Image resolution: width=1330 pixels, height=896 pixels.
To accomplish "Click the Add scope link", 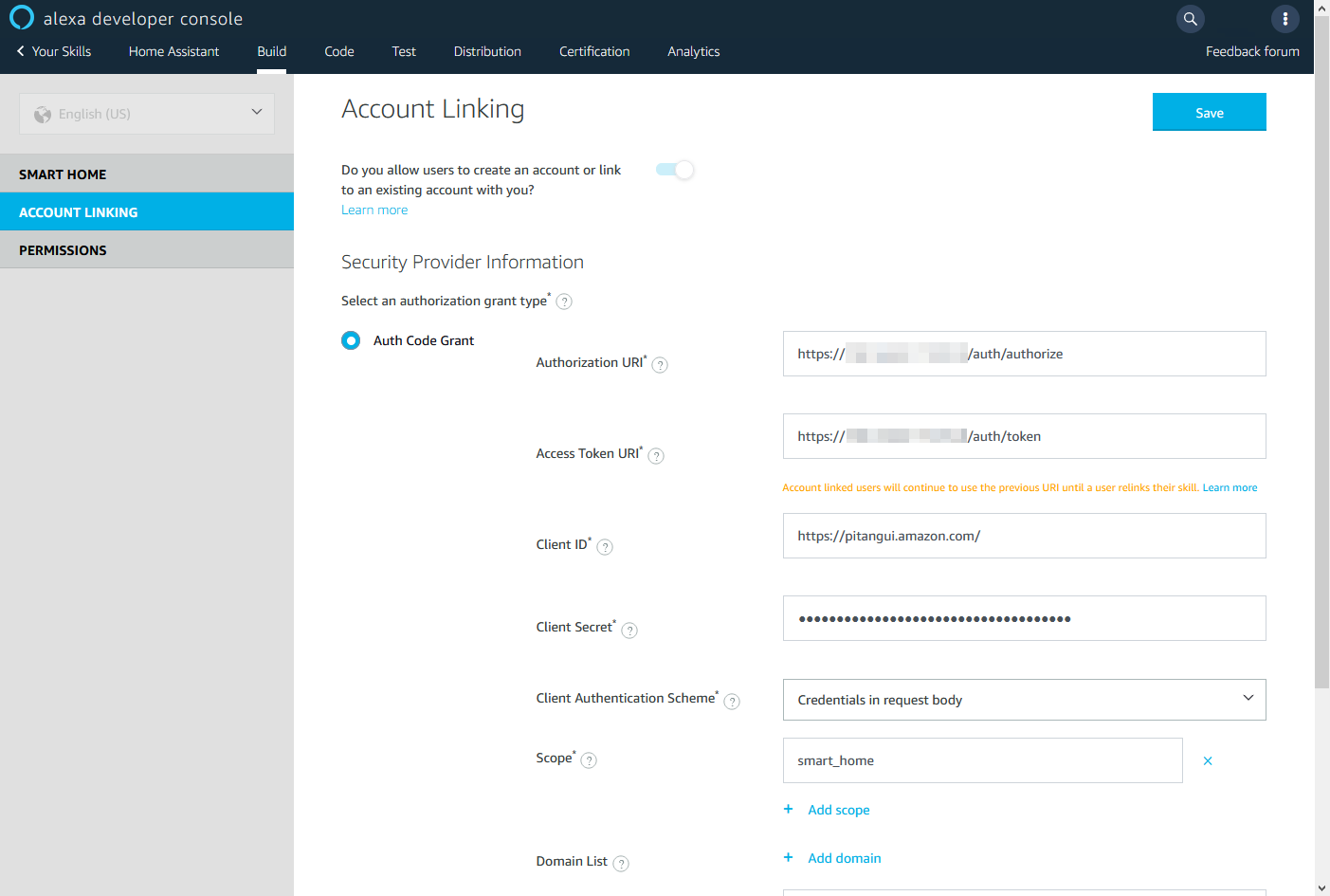I will point(839,810).
